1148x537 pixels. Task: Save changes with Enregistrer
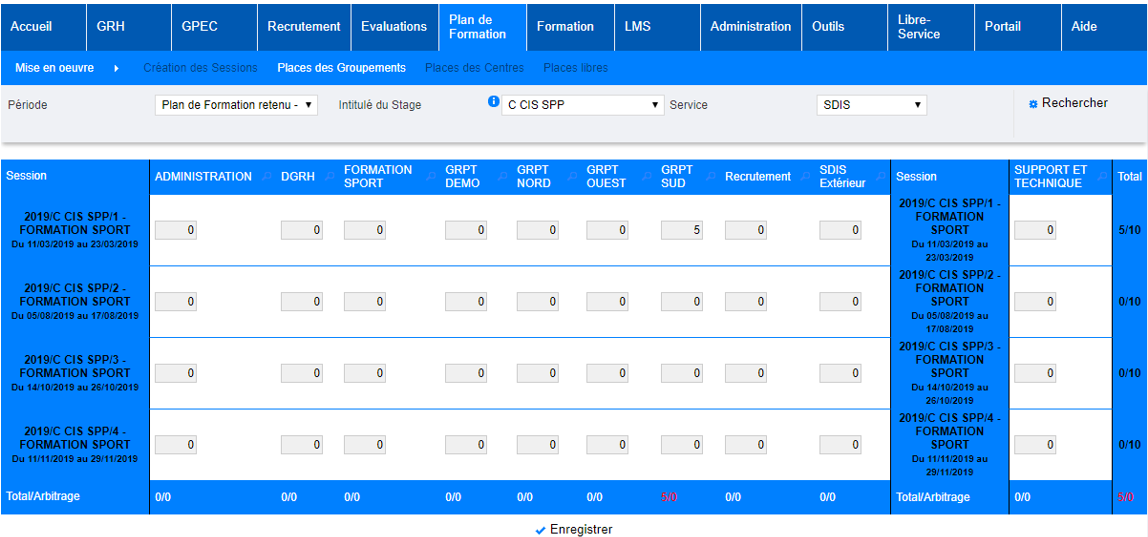click(574, 530)
